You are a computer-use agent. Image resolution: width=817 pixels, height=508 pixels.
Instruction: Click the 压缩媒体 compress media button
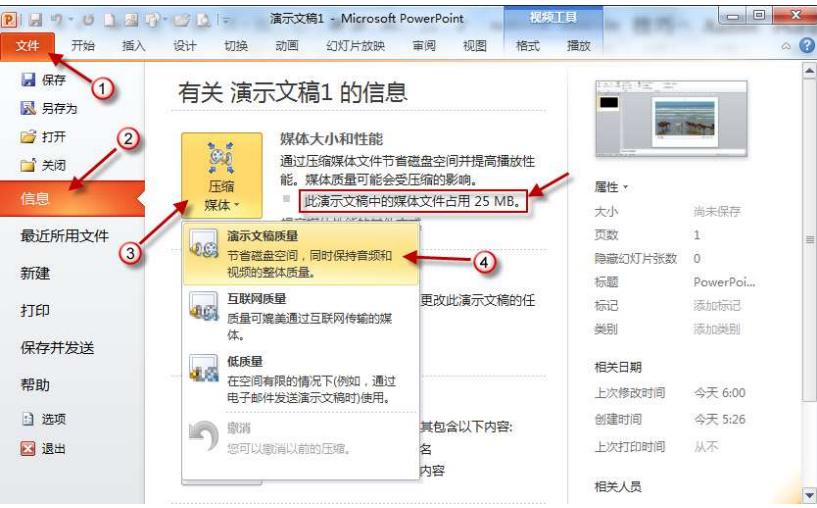pyautogui.click(x=220, y=174)
